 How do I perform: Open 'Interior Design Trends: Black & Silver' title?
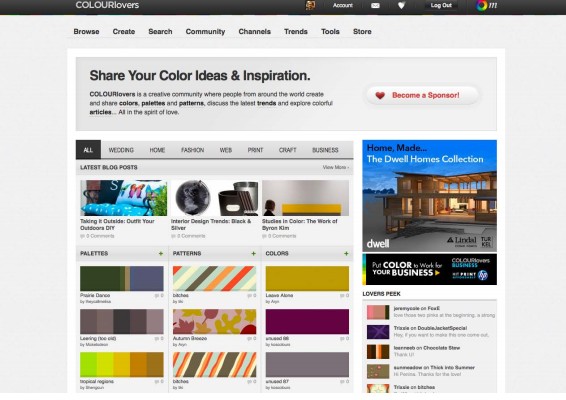(x=211, y=225)
